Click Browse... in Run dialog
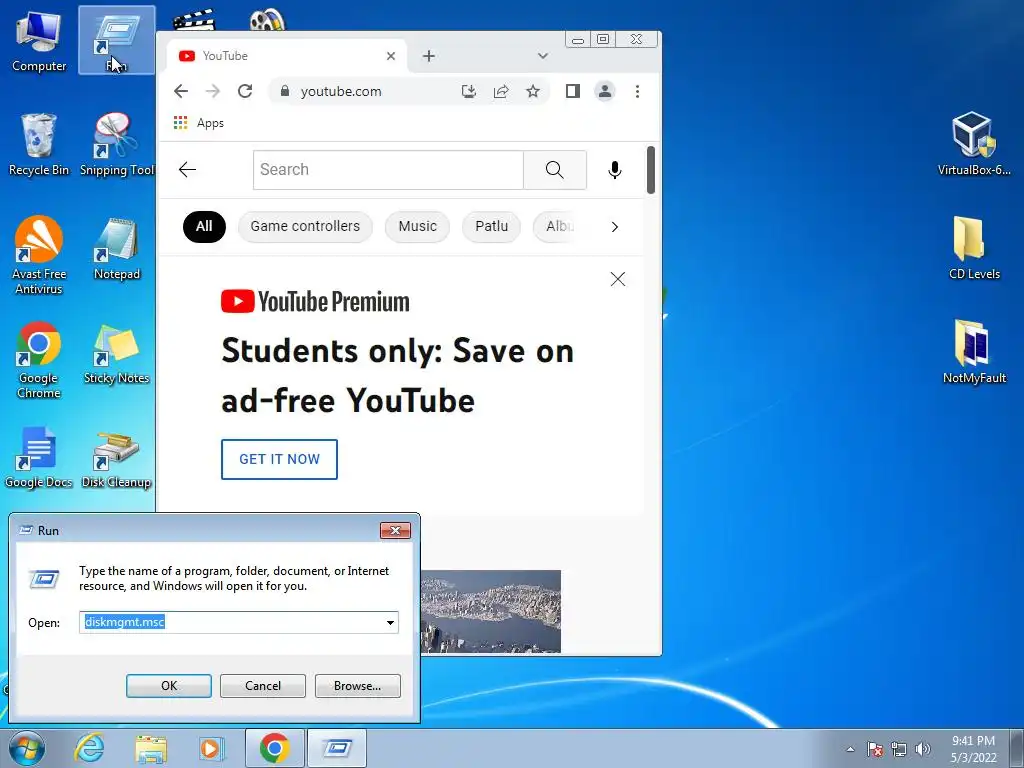1024x768 pixels. (357, 686)
